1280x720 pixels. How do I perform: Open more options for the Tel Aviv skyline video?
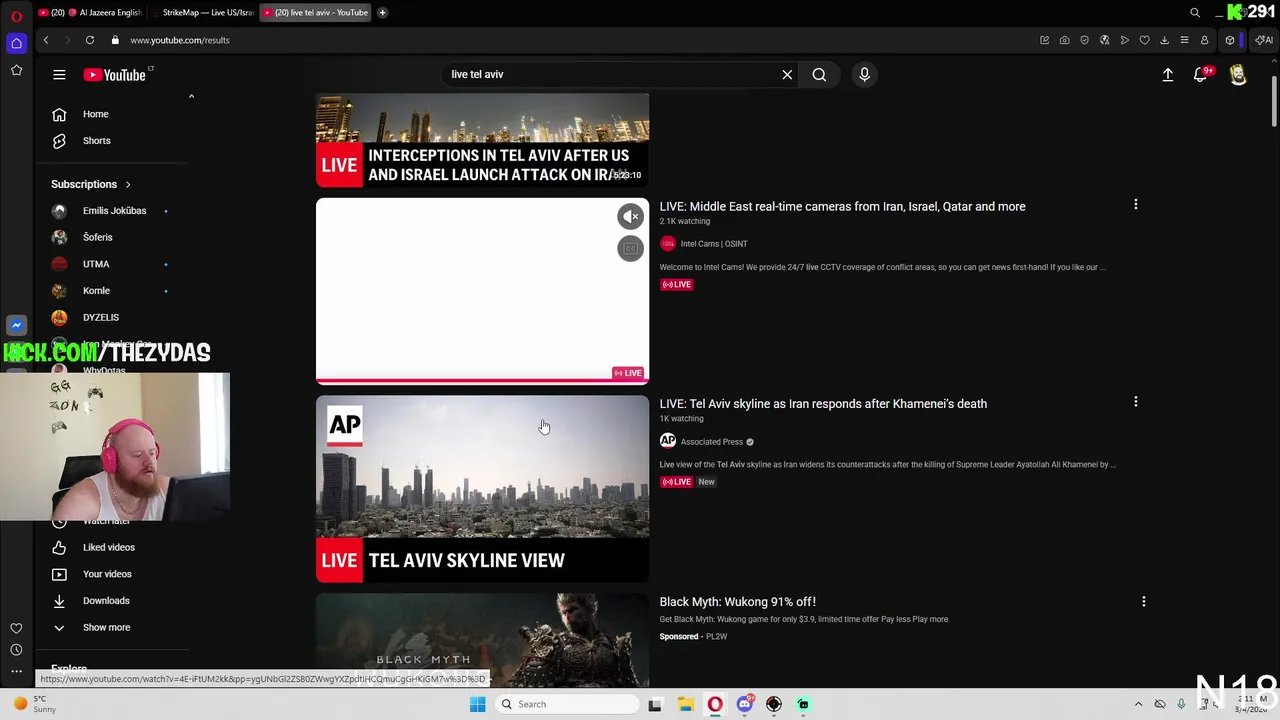1135,402
